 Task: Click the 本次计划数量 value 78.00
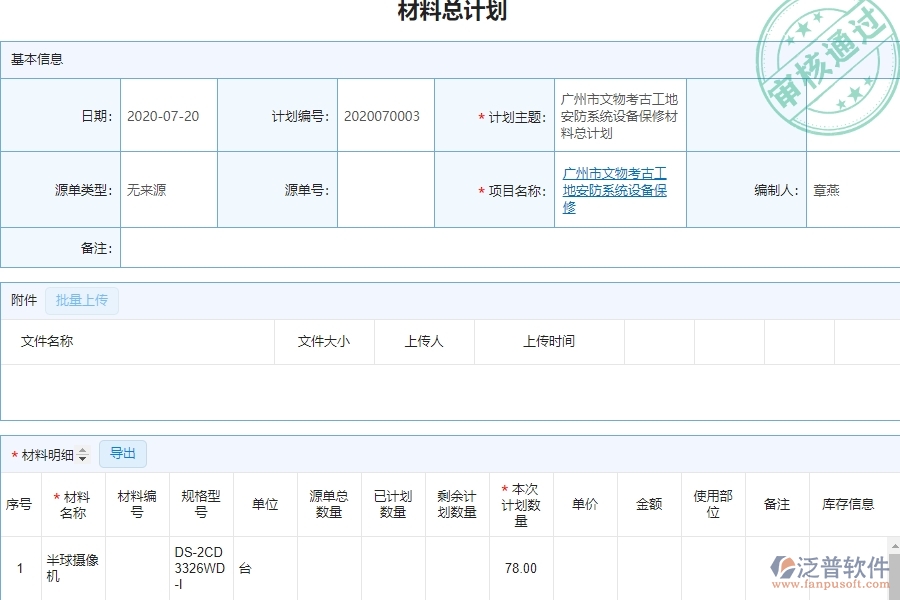coord(521,566)
